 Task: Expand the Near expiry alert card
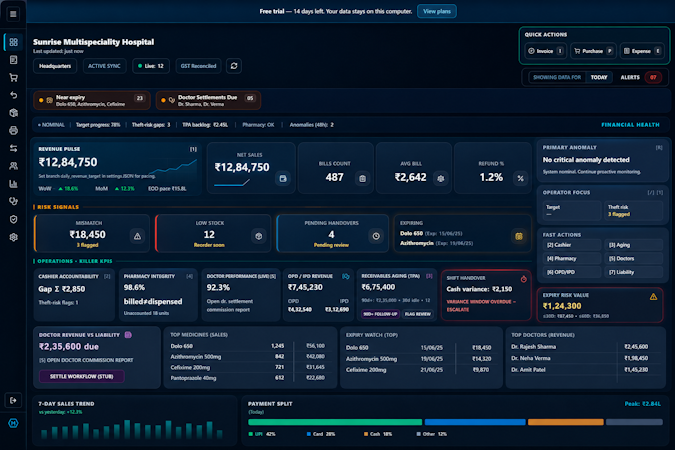coord(92,100)
